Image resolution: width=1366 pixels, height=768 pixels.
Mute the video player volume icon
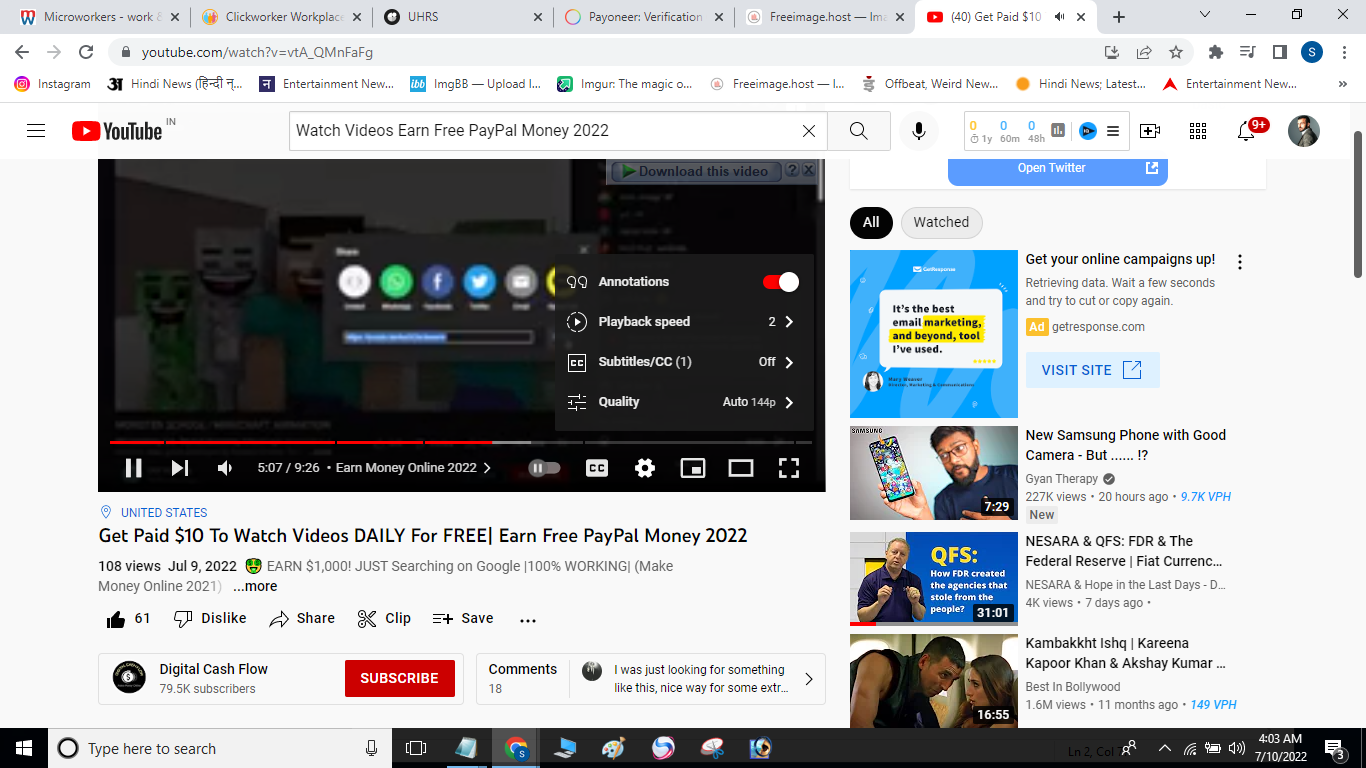coord(225,468)
